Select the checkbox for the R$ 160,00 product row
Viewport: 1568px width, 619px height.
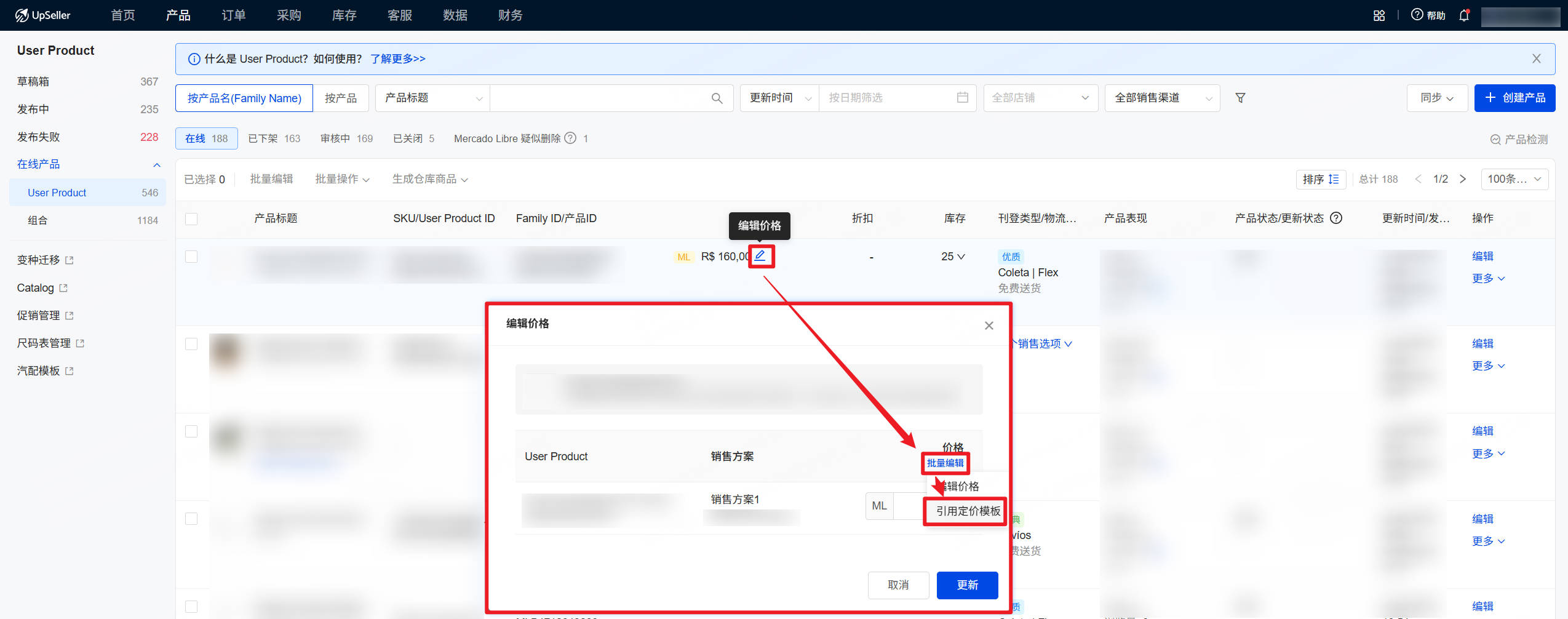point(191,257)
